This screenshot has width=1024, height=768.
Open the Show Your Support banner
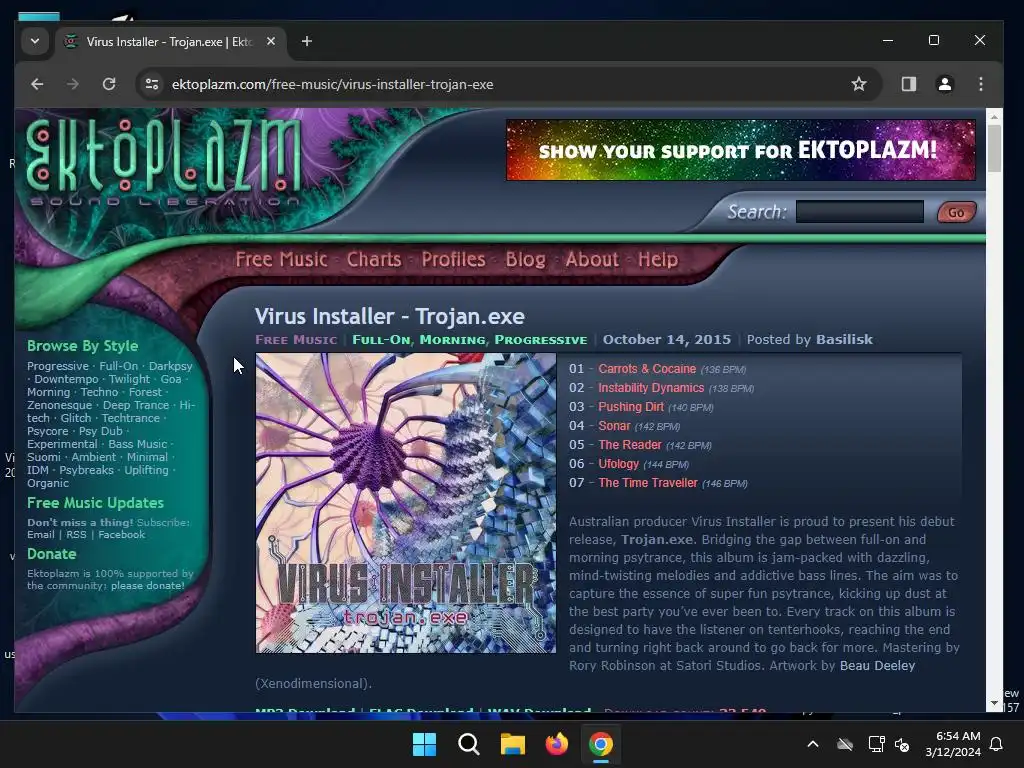(x=741, y=150)
